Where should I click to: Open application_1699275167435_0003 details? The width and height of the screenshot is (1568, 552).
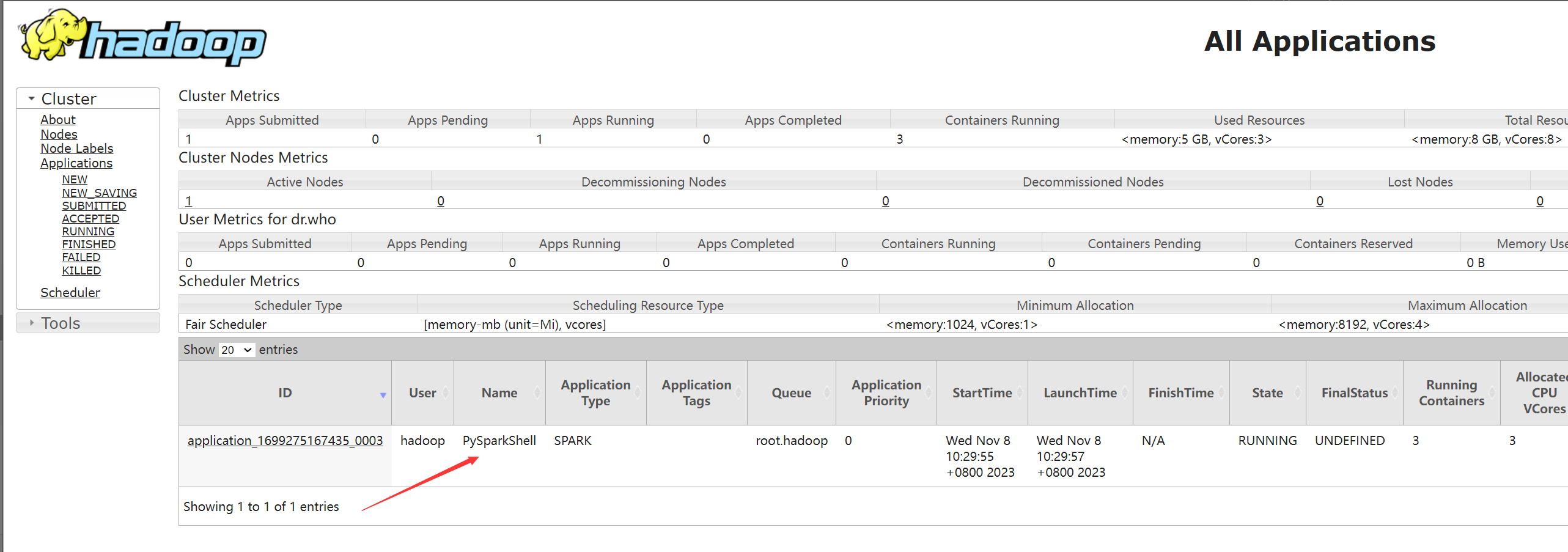pos(285,441)
